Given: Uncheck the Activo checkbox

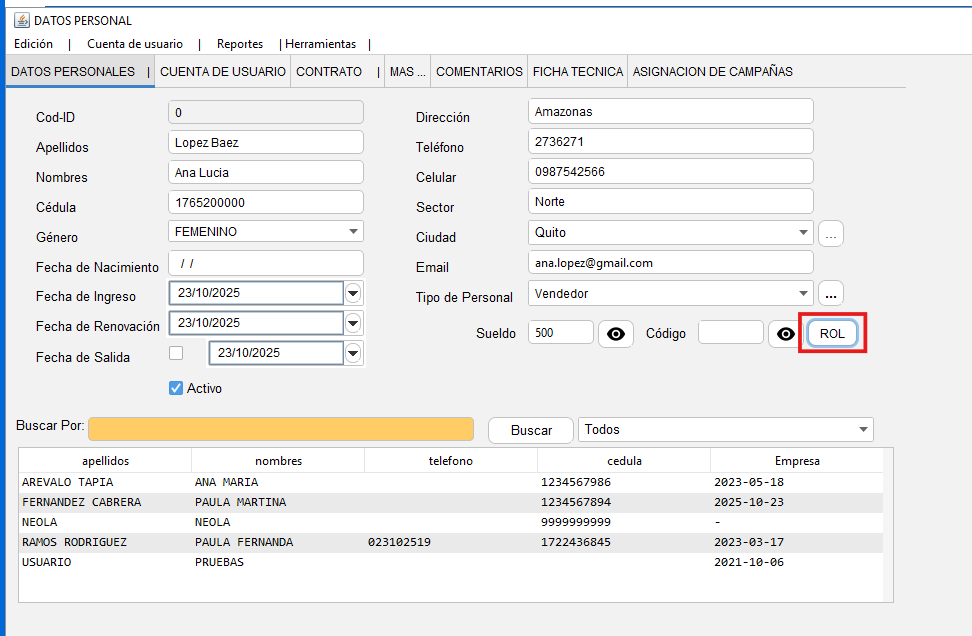Looking at the screenshot, I should pyautogui.click(x=177, y=388).
